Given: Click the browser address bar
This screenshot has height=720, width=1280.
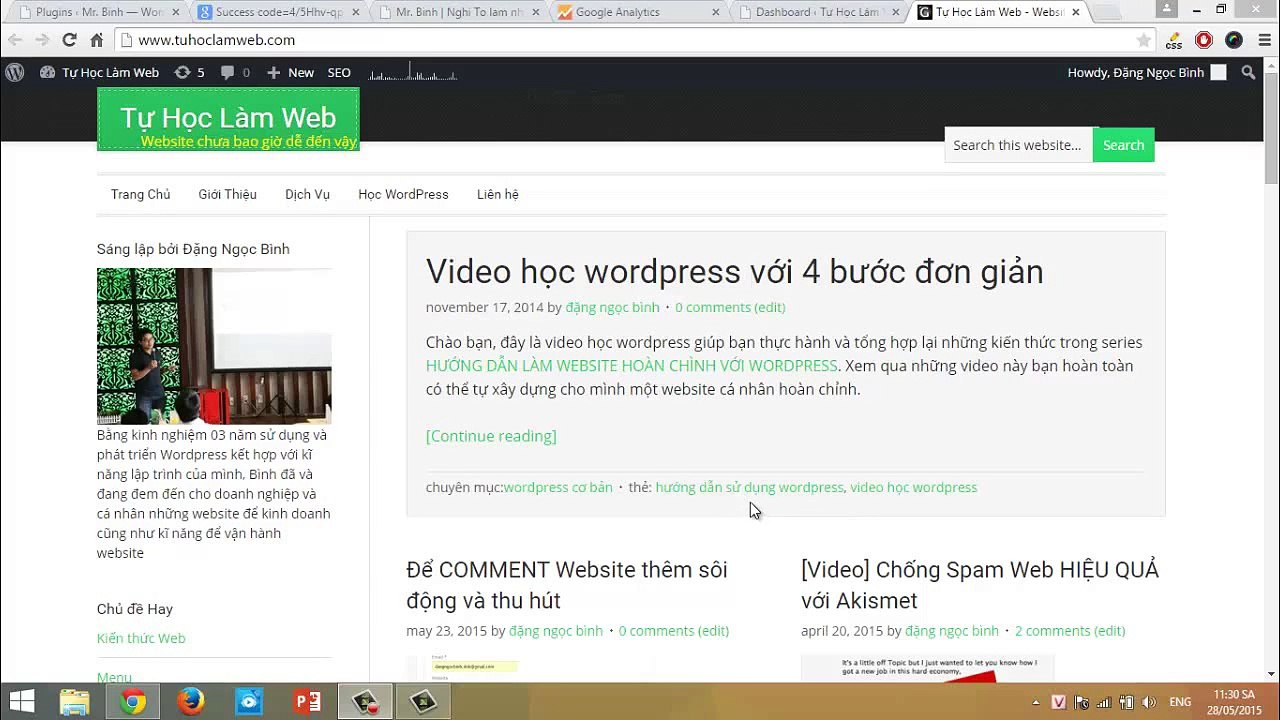Looking at the screenshot, I should pos(632,40).
